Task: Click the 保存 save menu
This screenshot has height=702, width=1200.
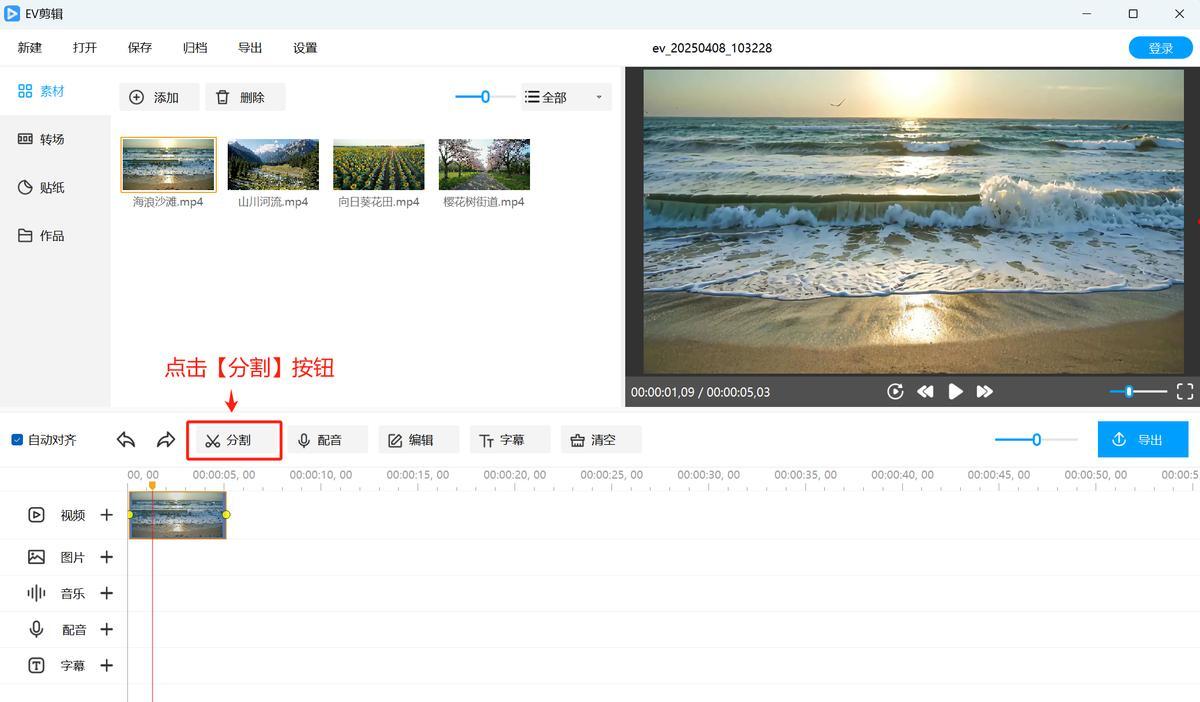Action: pos(140,48)
